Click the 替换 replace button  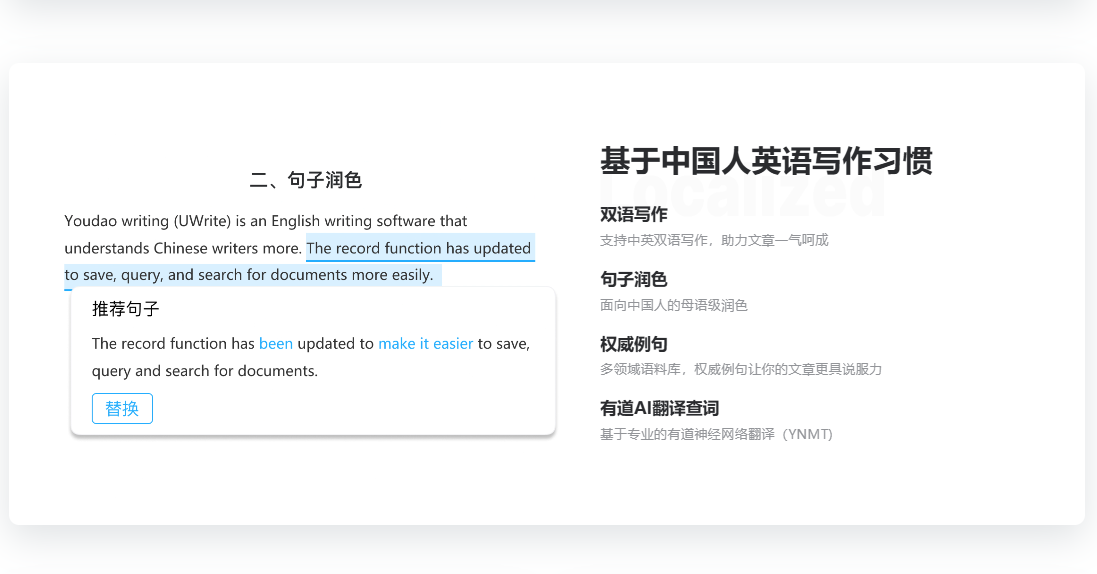coord(122,408)
